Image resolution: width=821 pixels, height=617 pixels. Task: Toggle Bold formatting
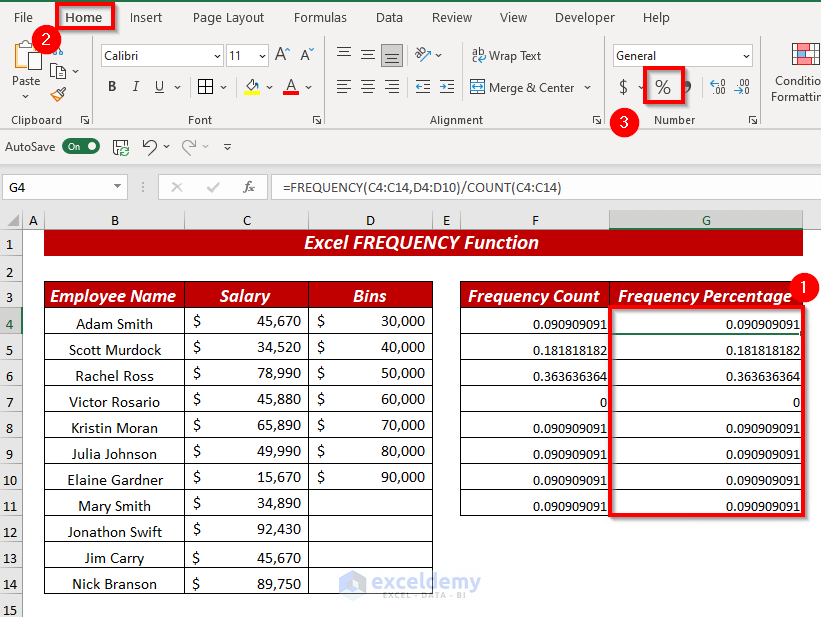pos(112,88)
